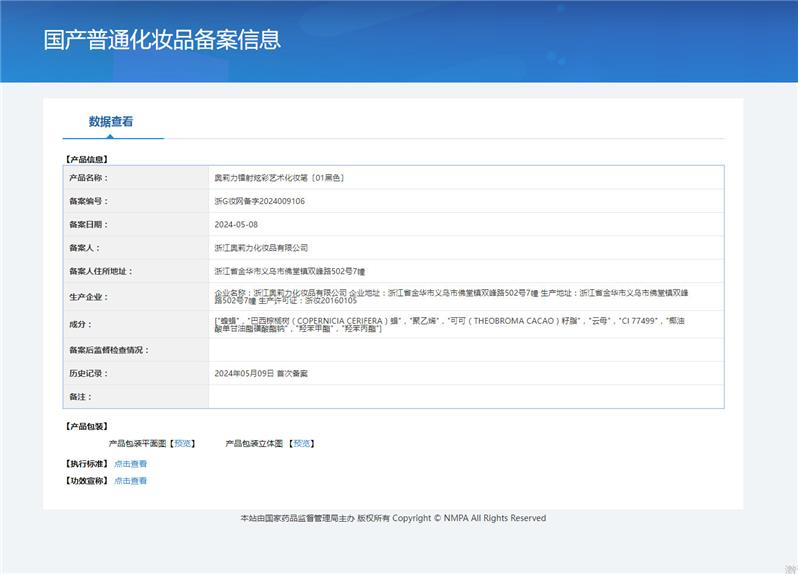Image resolution: width=800 pixels, height=574 pixels.
Task: Open 点击查看 link next to 执行标准
Action: coord(131,464)
